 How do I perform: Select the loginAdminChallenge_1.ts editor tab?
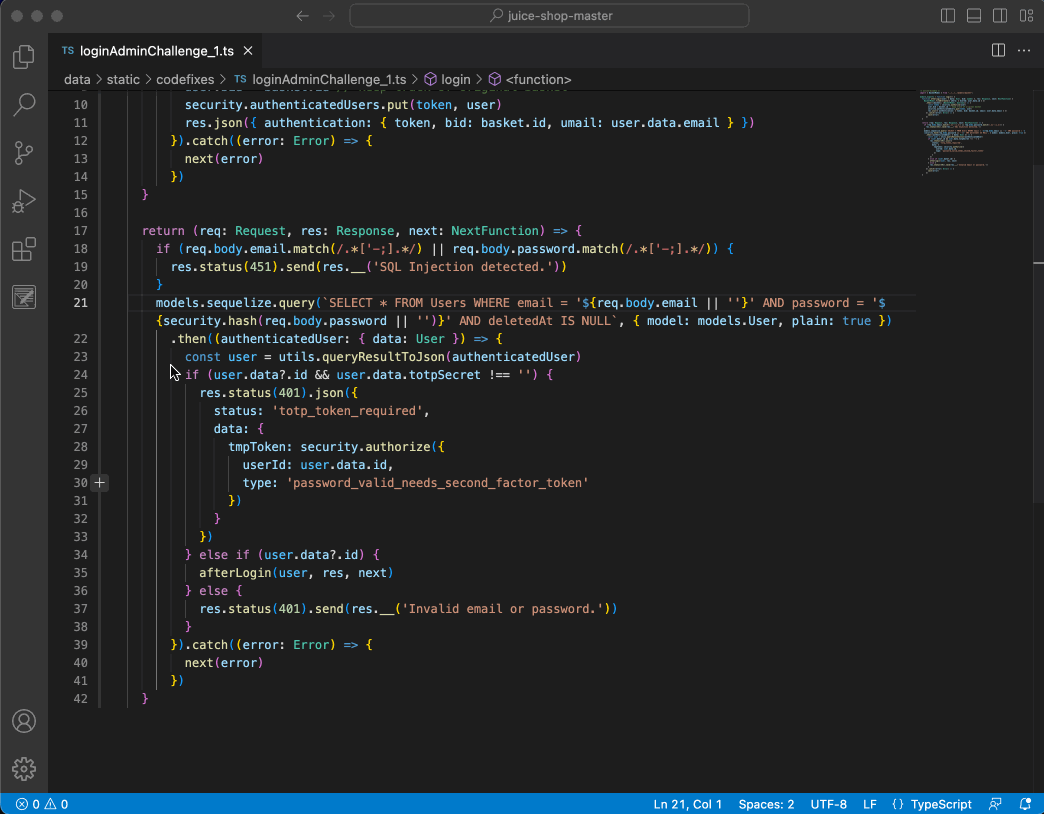click(150, 50)
